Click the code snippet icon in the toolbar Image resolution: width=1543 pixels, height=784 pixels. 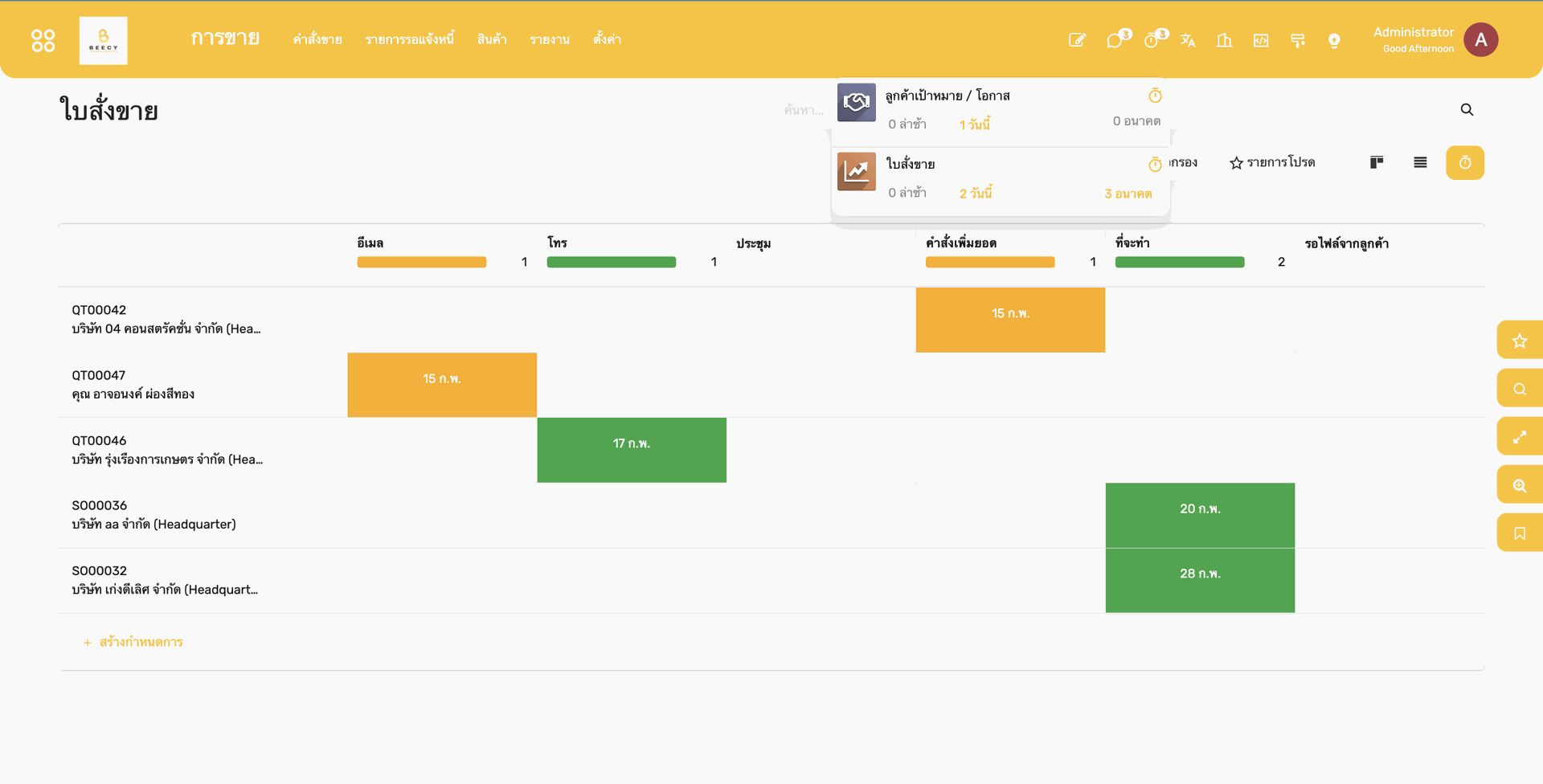pyautogui.click(x=1260, y=39)
